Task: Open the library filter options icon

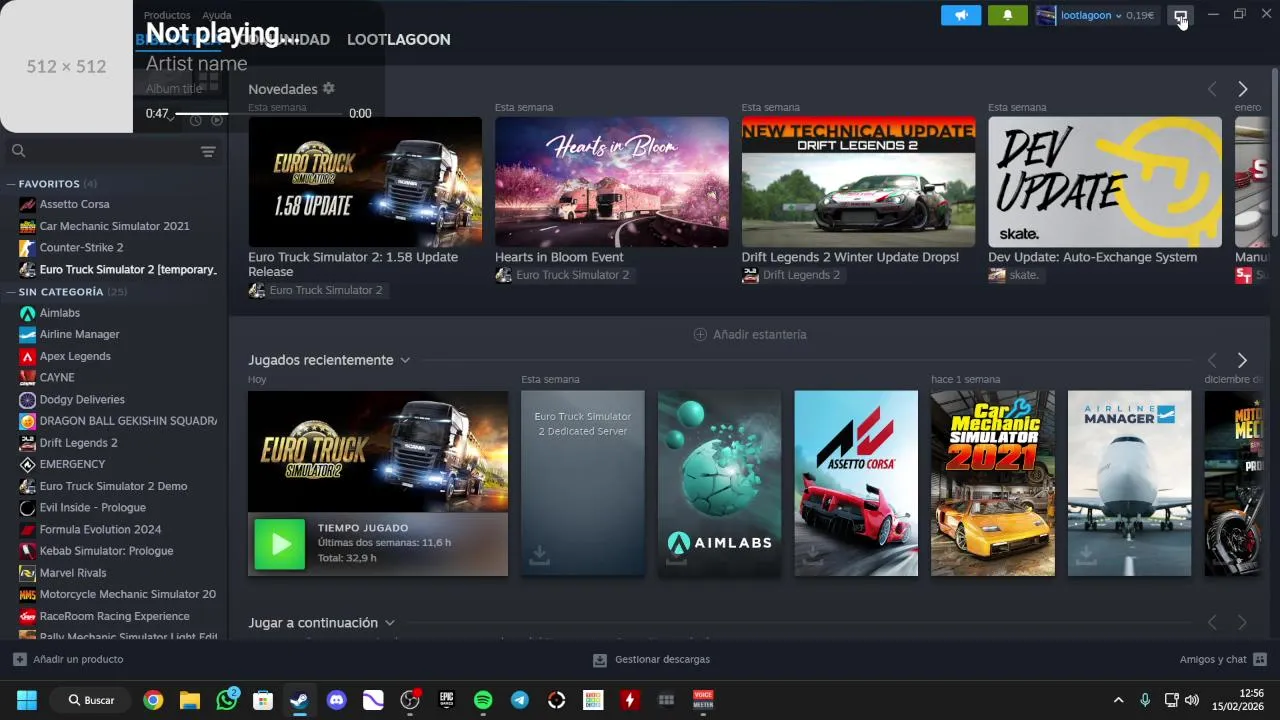Action: [x=208, y=152]
